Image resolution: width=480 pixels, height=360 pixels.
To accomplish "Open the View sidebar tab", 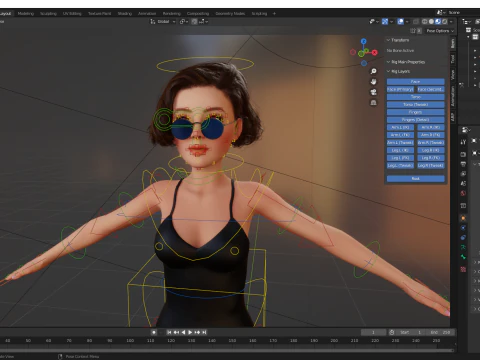I will [x=453, y=75].
